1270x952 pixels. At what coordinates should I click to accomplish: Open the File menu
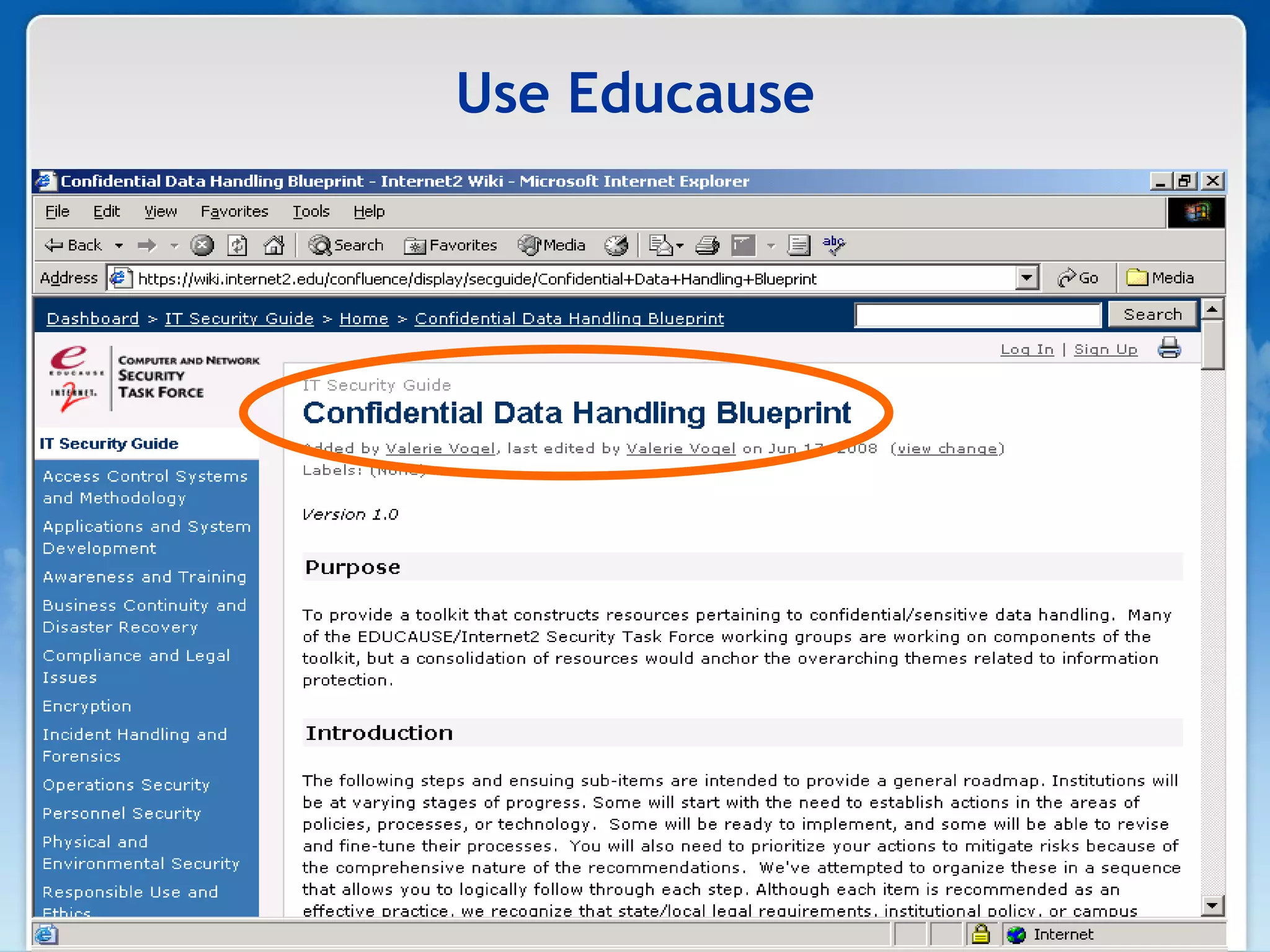coord(57,212)
